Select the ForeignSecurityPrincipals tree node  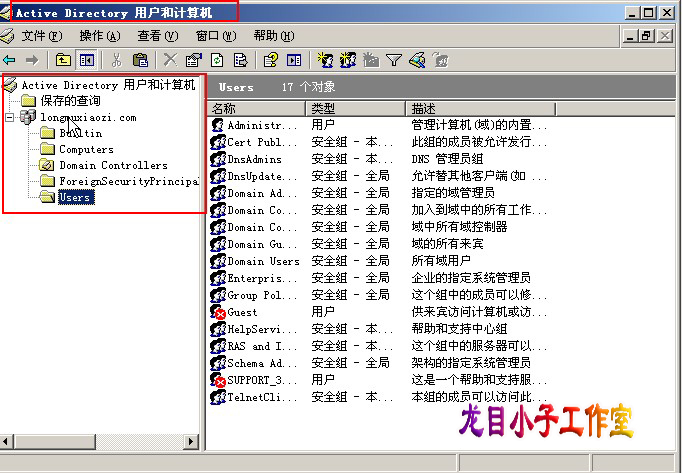click(x=129, y=181)
